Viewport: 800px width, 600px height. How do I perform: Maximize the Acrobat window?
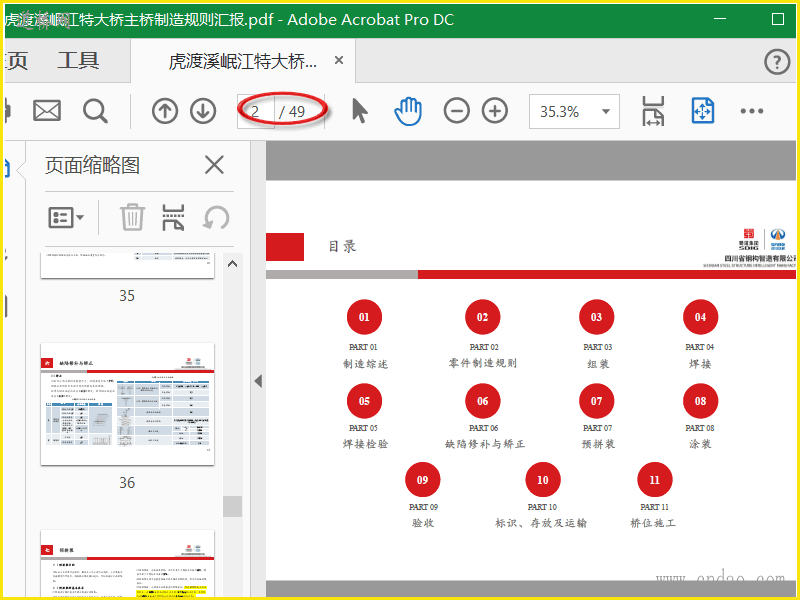pyautogui.click(x=778, y=19)
